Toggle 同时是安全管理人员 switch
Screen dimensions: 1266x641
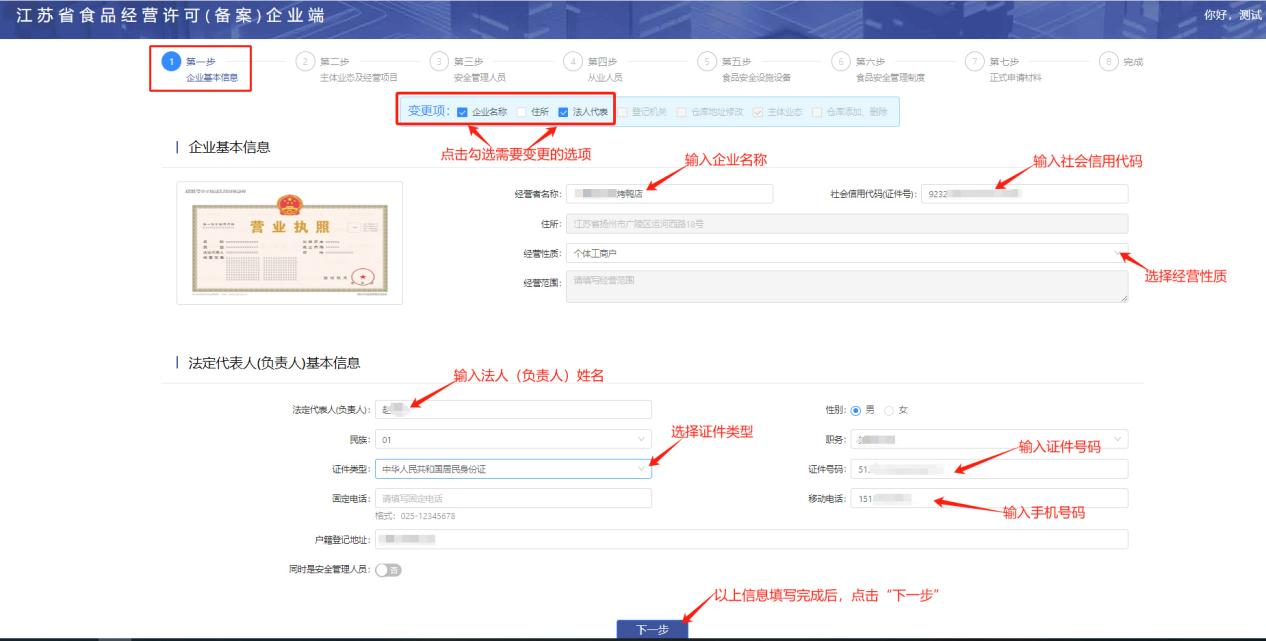point(387,570)
